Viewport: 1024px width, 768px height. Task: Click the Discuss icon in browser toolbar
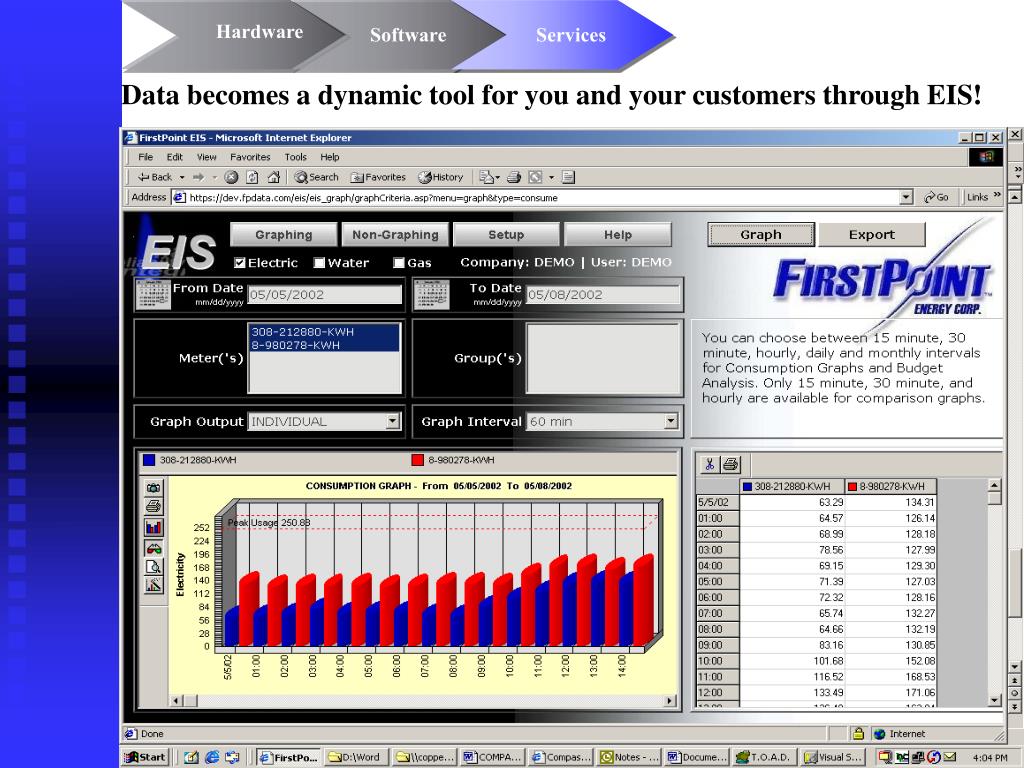click(x=568, y=177)
